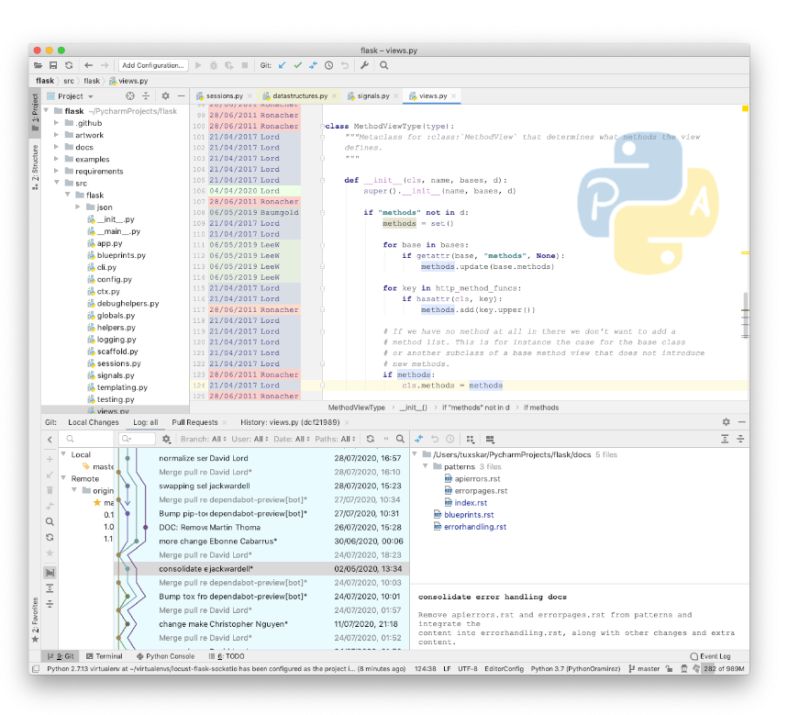
Task: Collapse the Local branches node
Action: [x=64, y=454]
